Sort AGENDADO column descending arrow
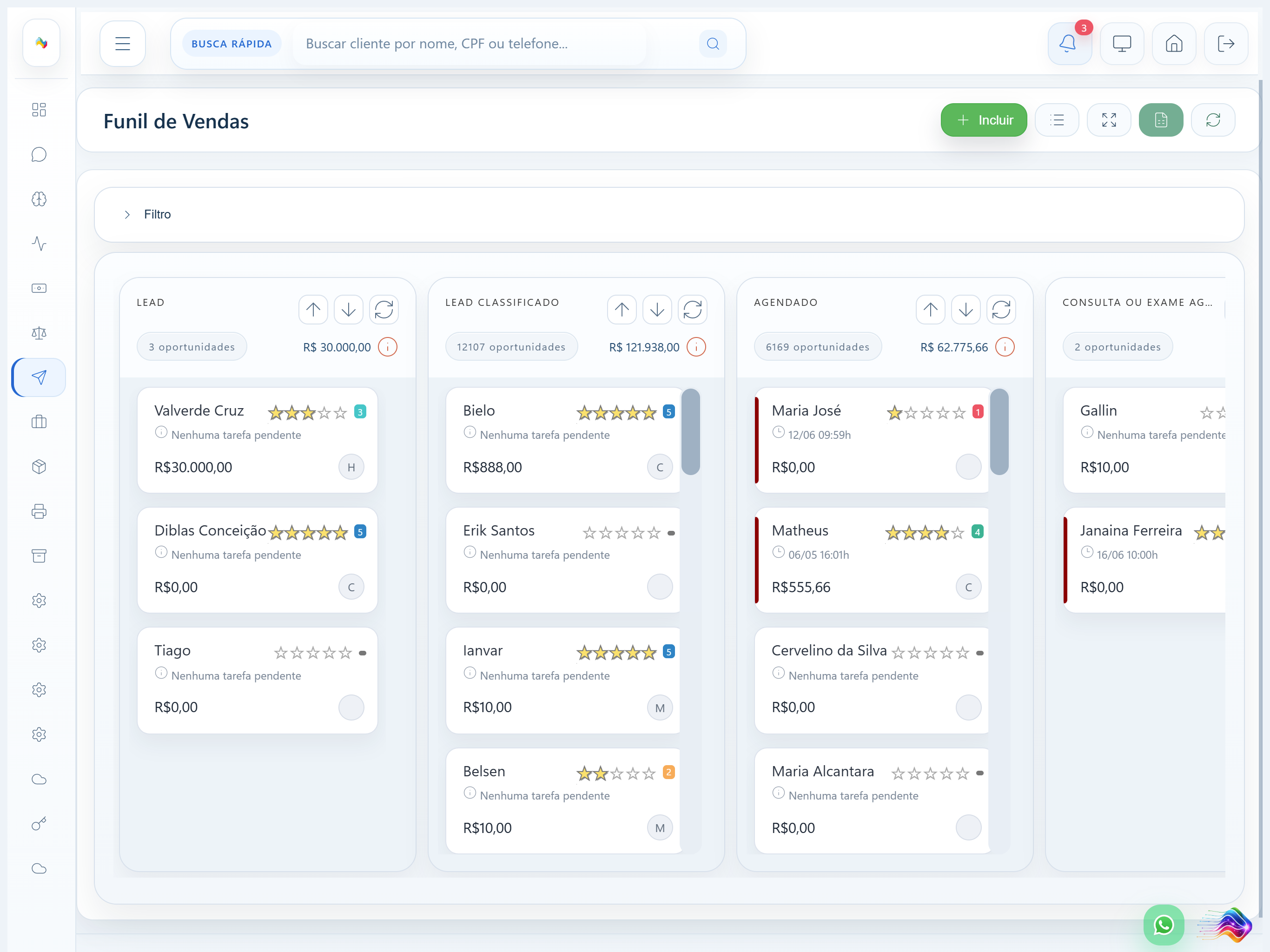 coord(966,310)
